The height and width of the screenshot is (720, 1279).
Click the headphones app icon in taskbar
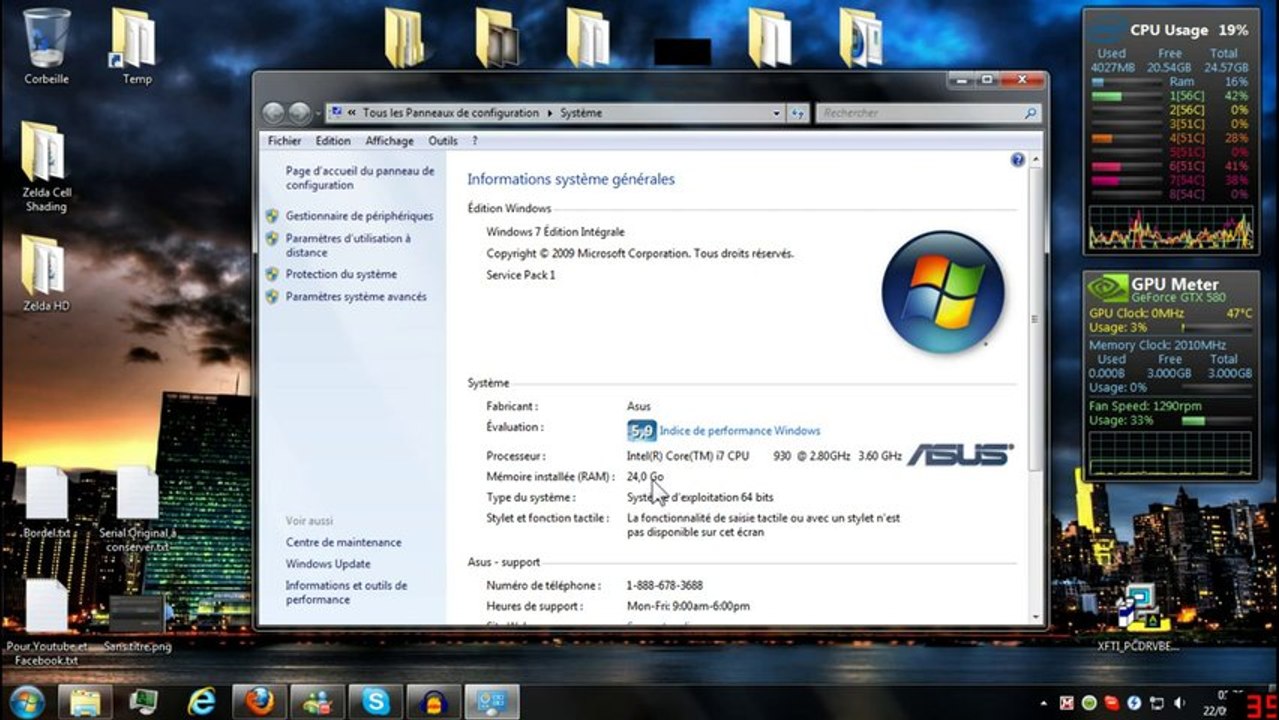434,702
